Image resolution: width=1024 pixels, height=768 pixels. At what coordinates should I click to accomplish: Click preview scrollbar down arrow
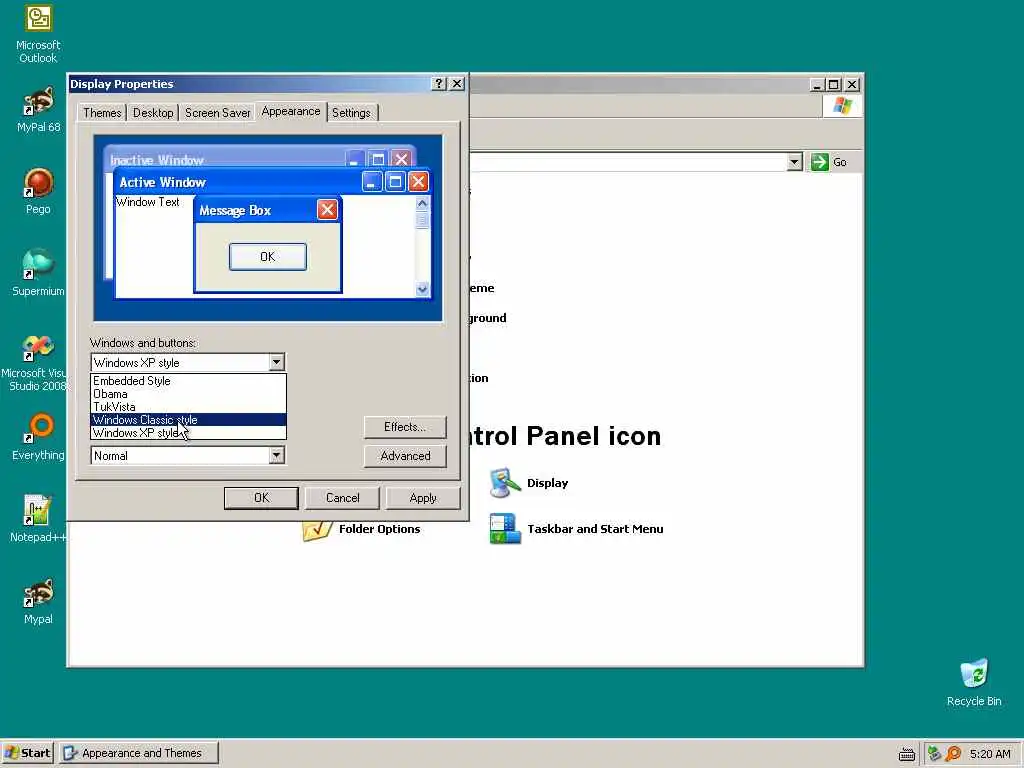[x=422, y=289]
